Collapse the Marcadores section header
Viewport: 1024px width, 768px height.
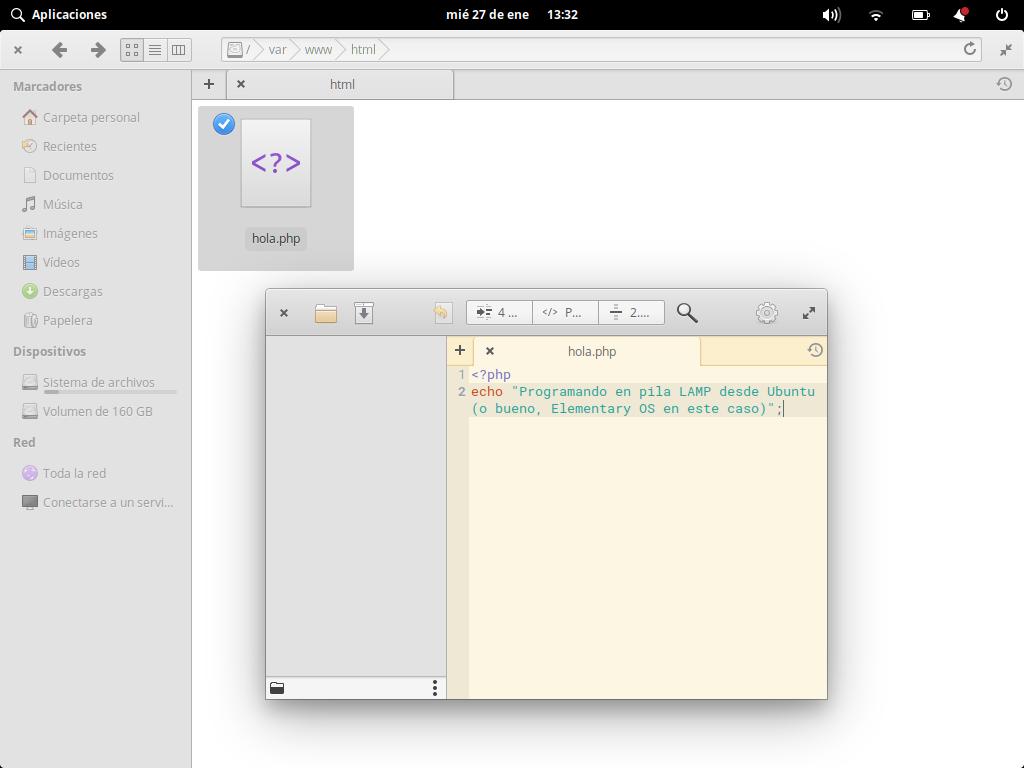point(48,86)
